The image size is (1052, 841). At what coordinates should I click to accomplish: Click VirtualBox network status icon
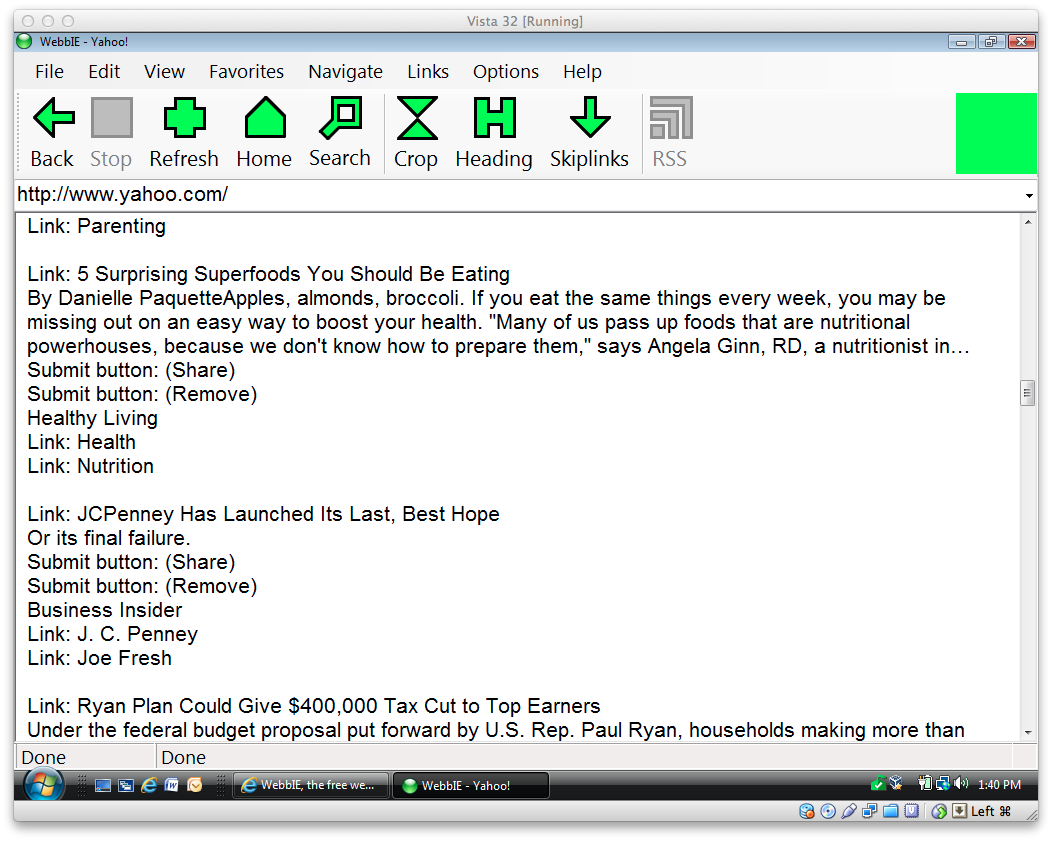(870, 811)
